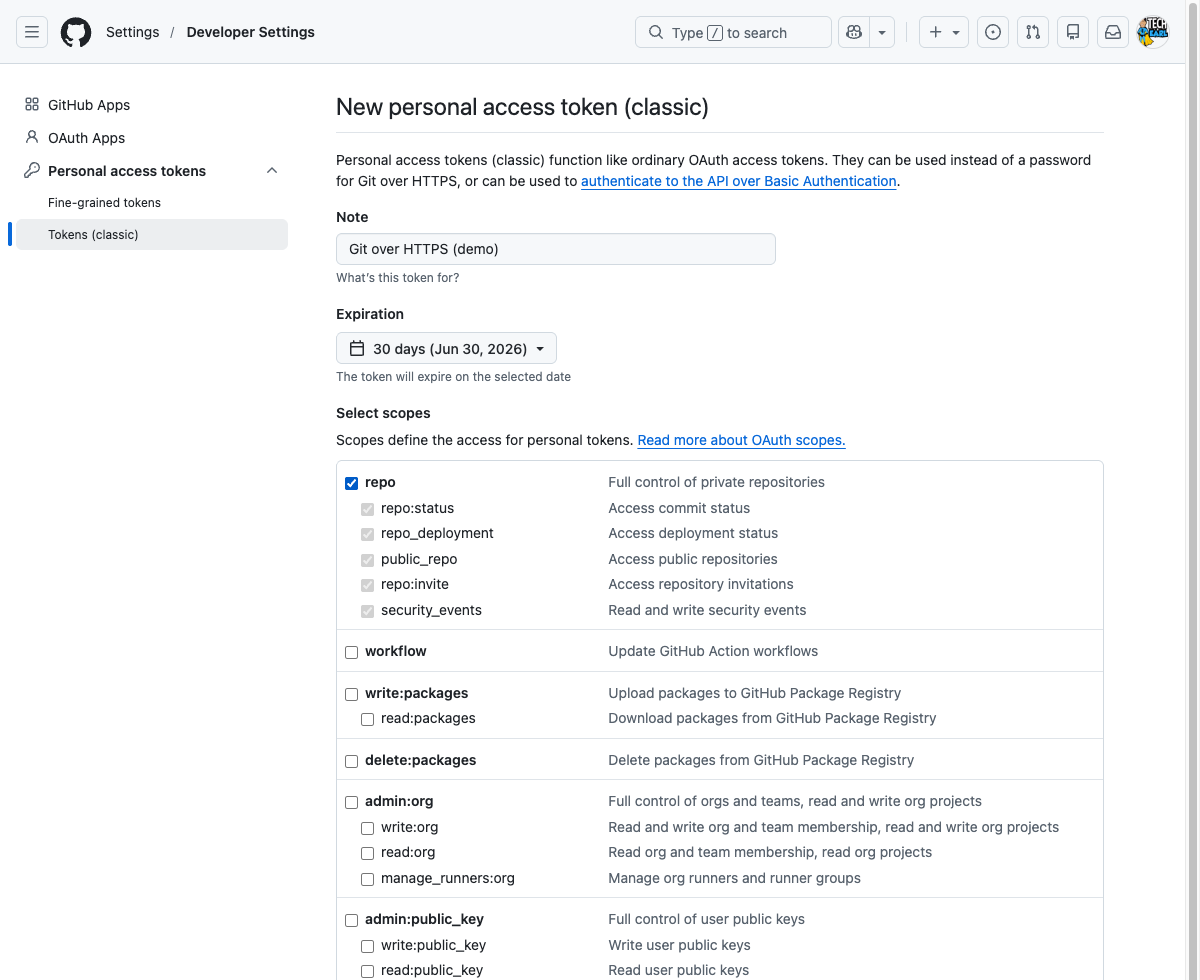Open the user avatar menu
Screen dimensions: 1200x980
(x=1153, y=32)
